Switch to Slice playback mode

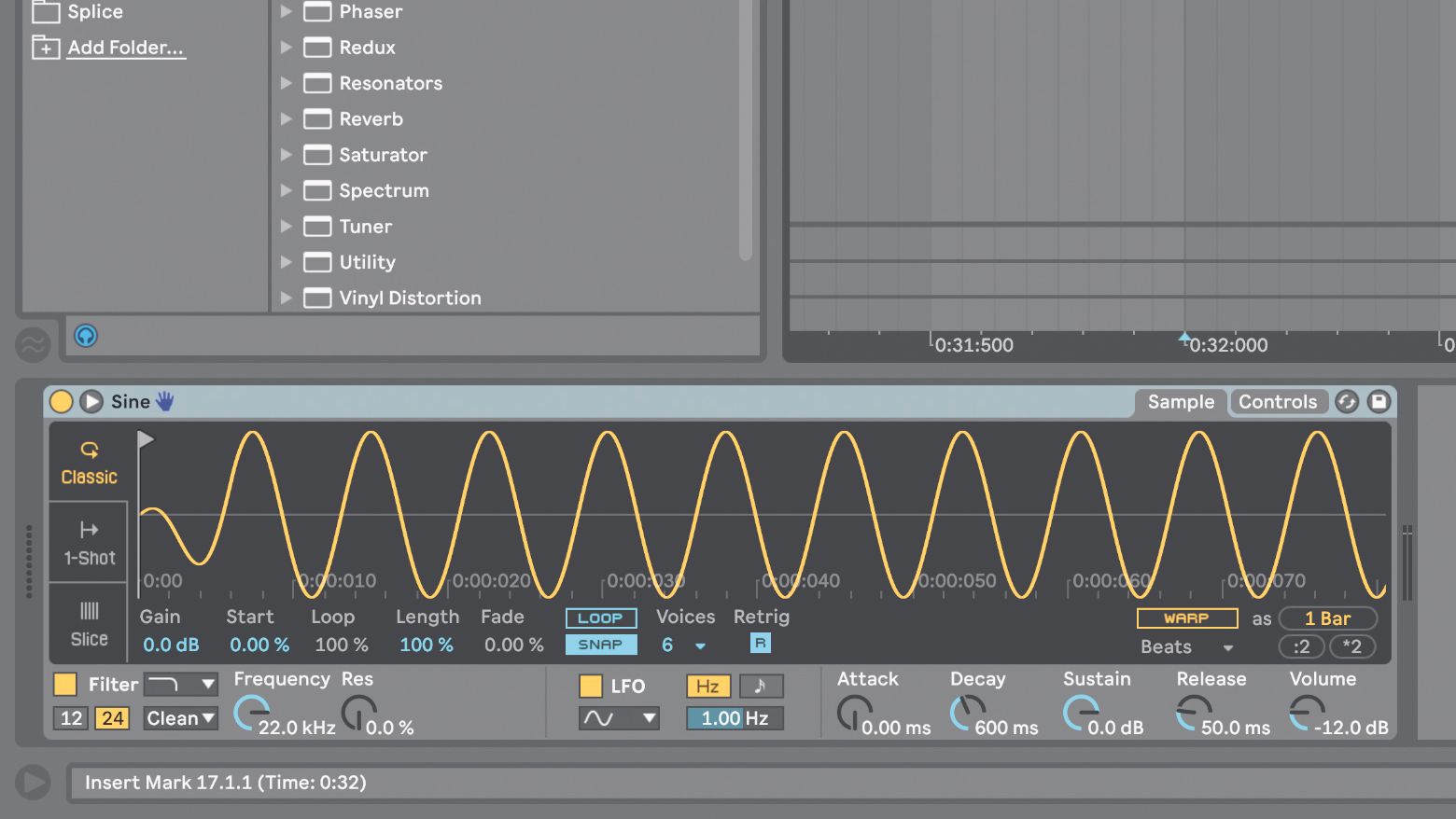coord(88,623)
